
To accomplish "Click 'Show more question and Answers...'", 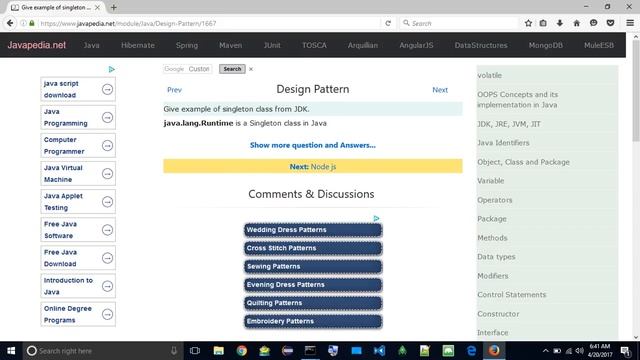I will click(313, 145).
